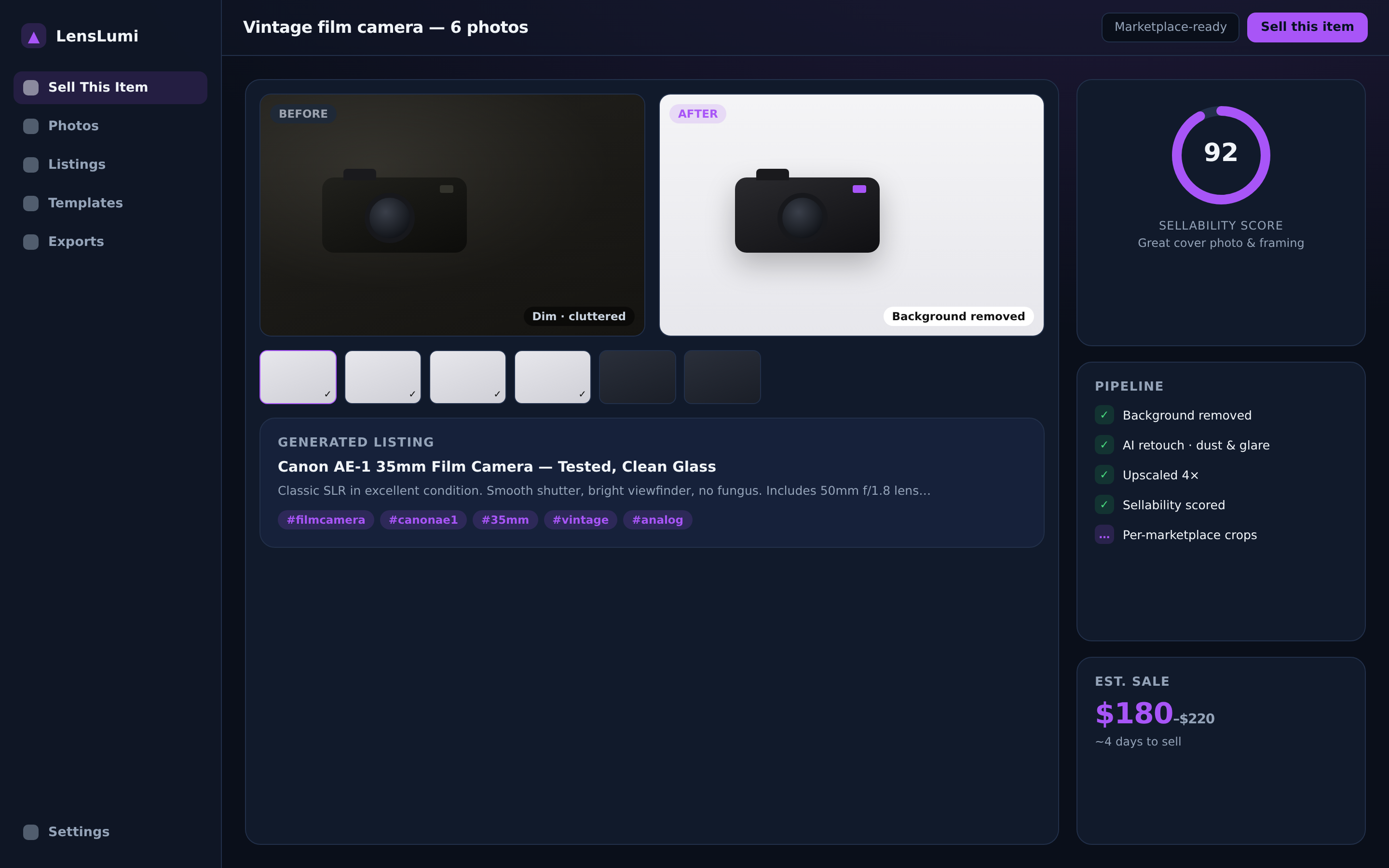Select the fifth unprocessed dark thumbnail
This screenshot has width=1389, height=868.
click(638, 377)
